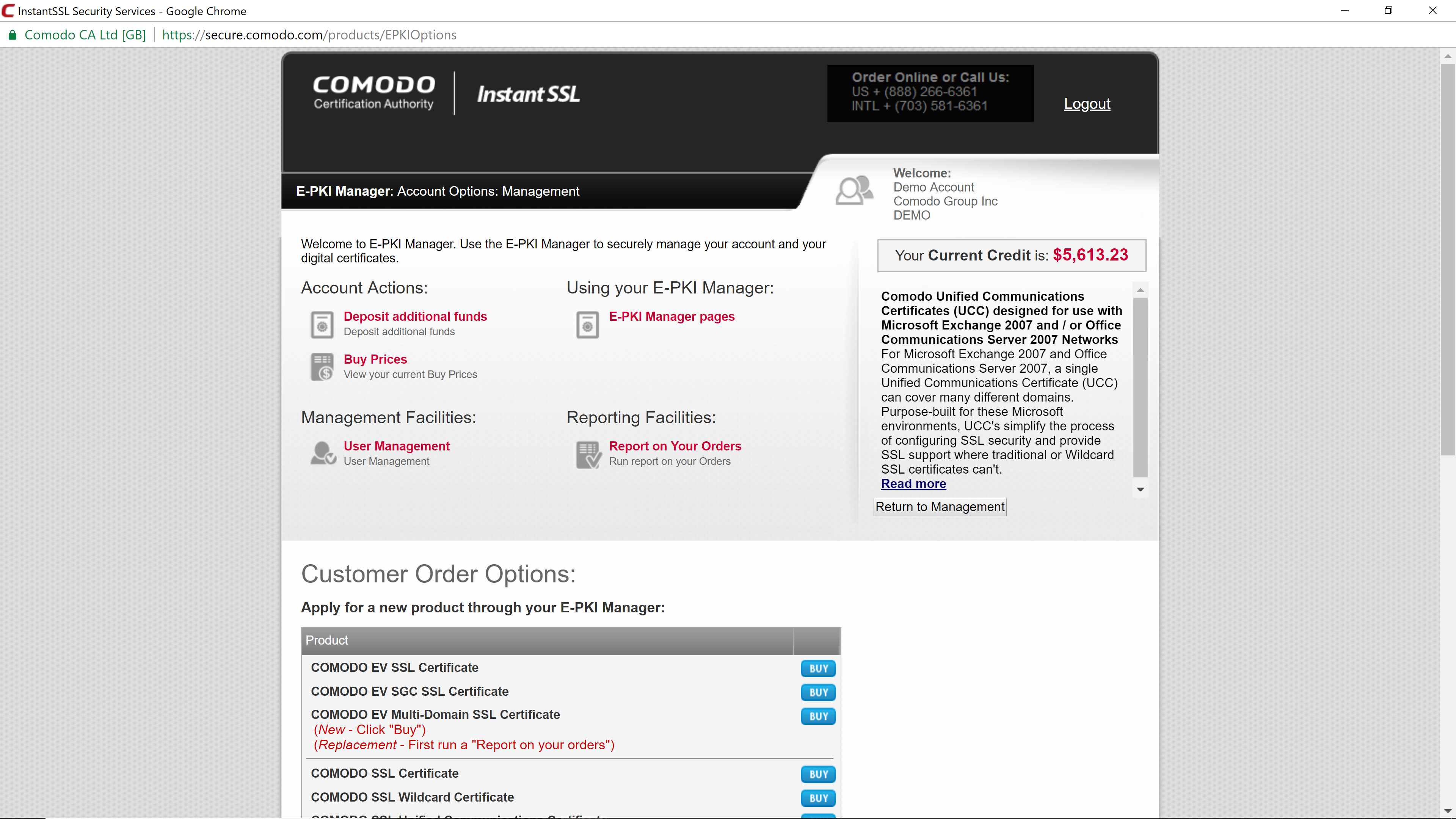Click the 'Customer Order Options:' heading

point(438,574)
